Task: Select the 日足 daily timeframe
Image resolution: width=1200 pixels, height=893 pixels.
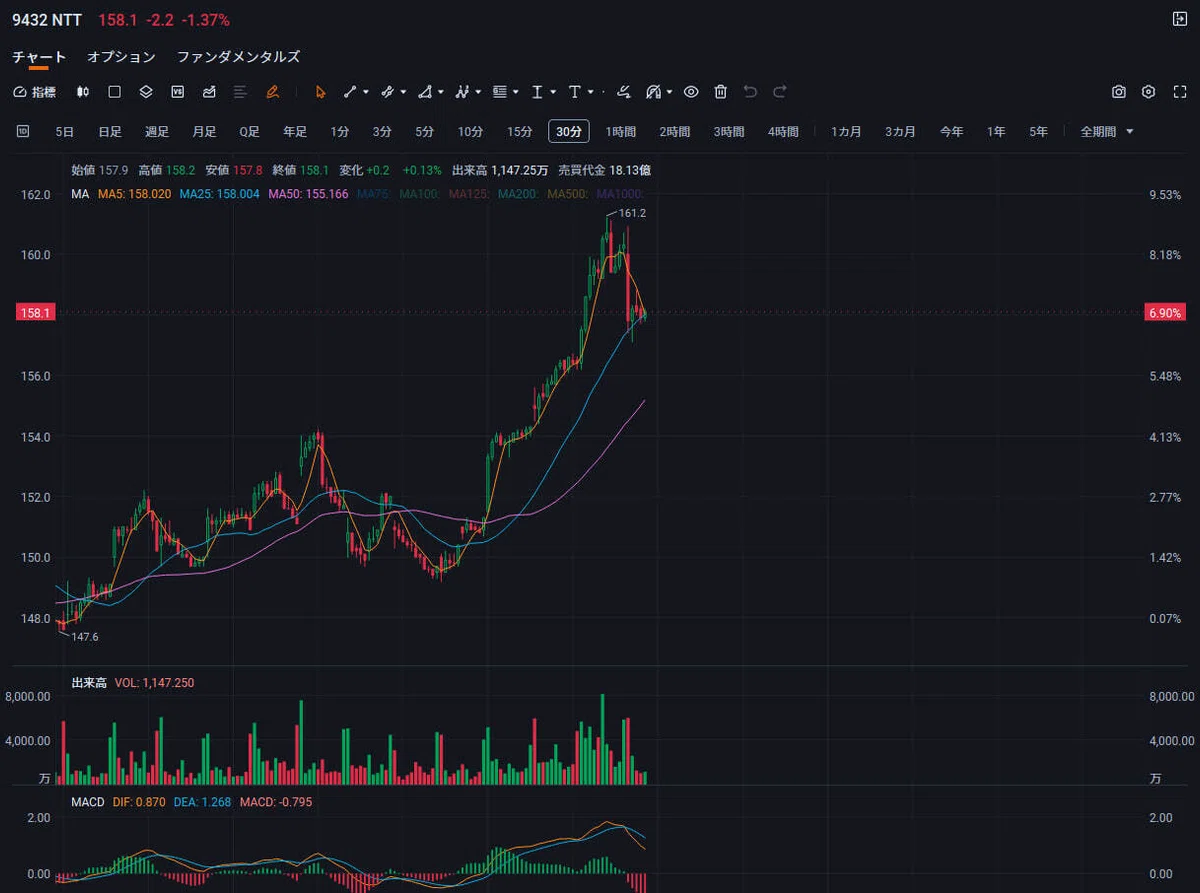Action: coord(110,131)
